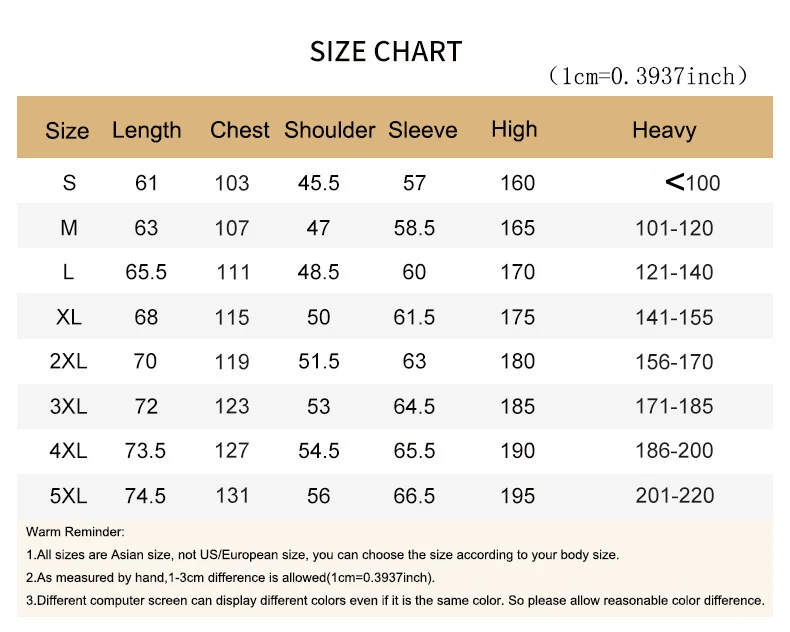Click the Size column header
This screenshot has width=790, height=632.
[67, 131]
